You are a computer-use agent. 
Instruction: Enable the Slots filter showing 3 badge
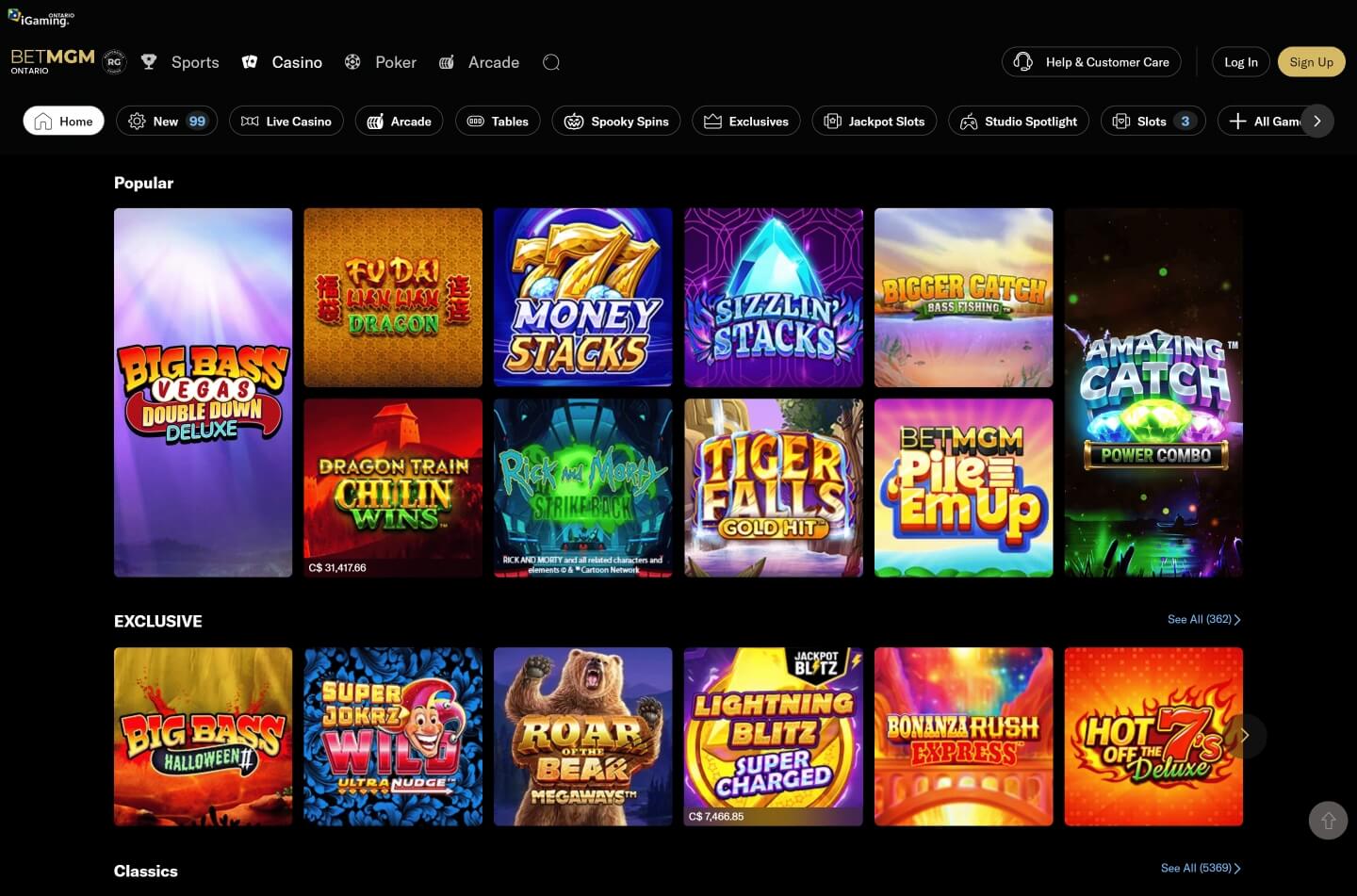click(x=1152, y=121)
